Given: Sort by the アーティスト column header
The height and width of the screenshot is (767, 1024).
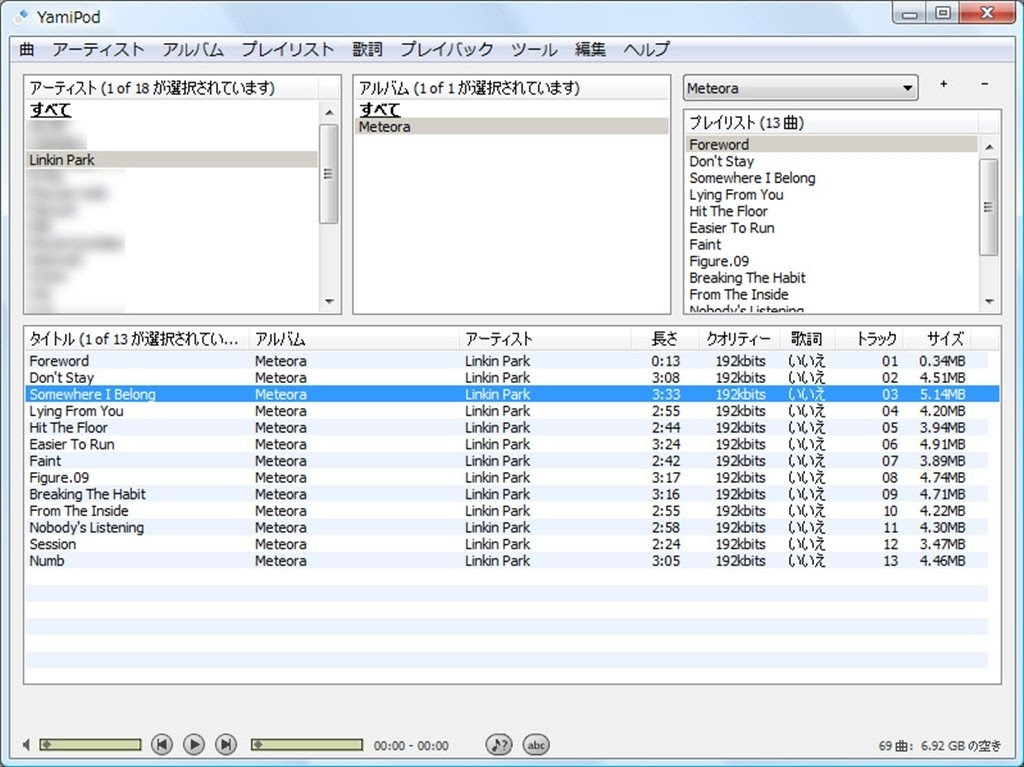Looking at the screenshot, I should pos(545,338).
